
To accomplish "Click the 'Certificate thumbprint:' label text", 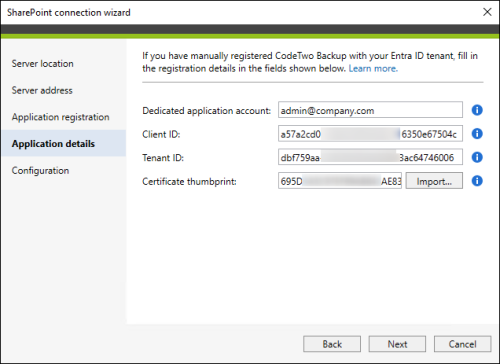I will pos(189,182).
